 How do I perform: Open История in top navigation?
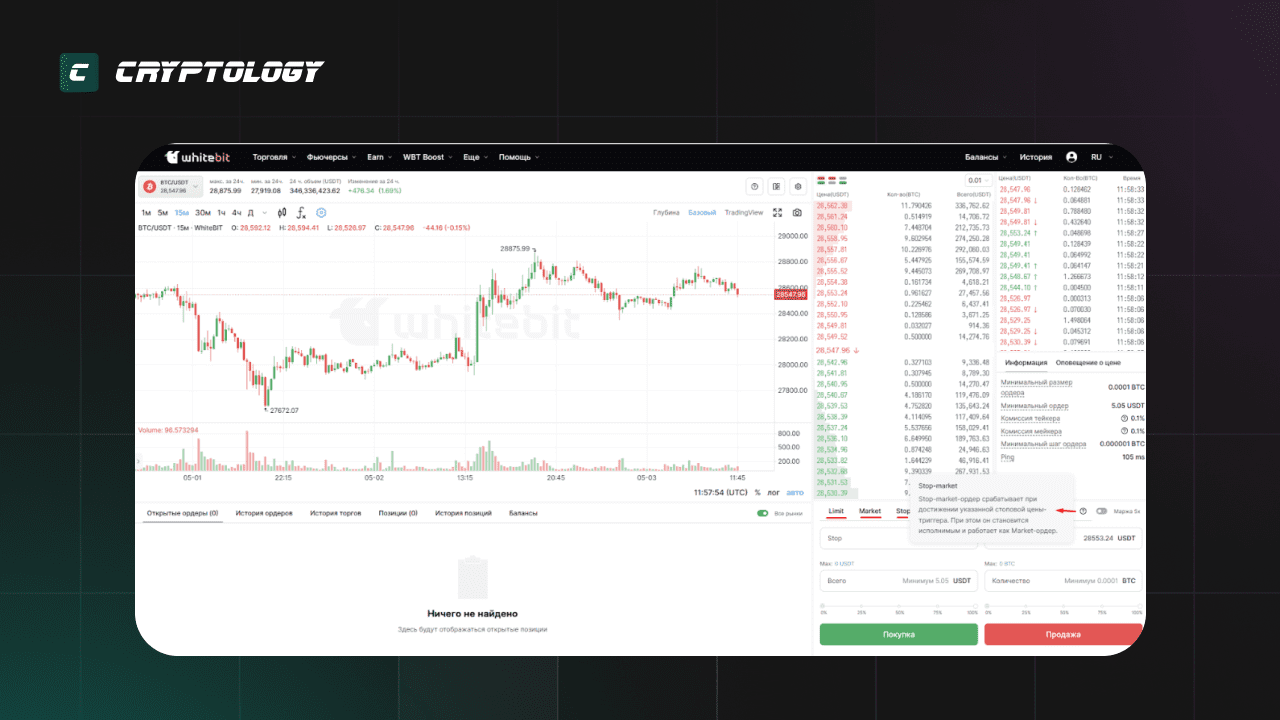[x=1036, y=157]
